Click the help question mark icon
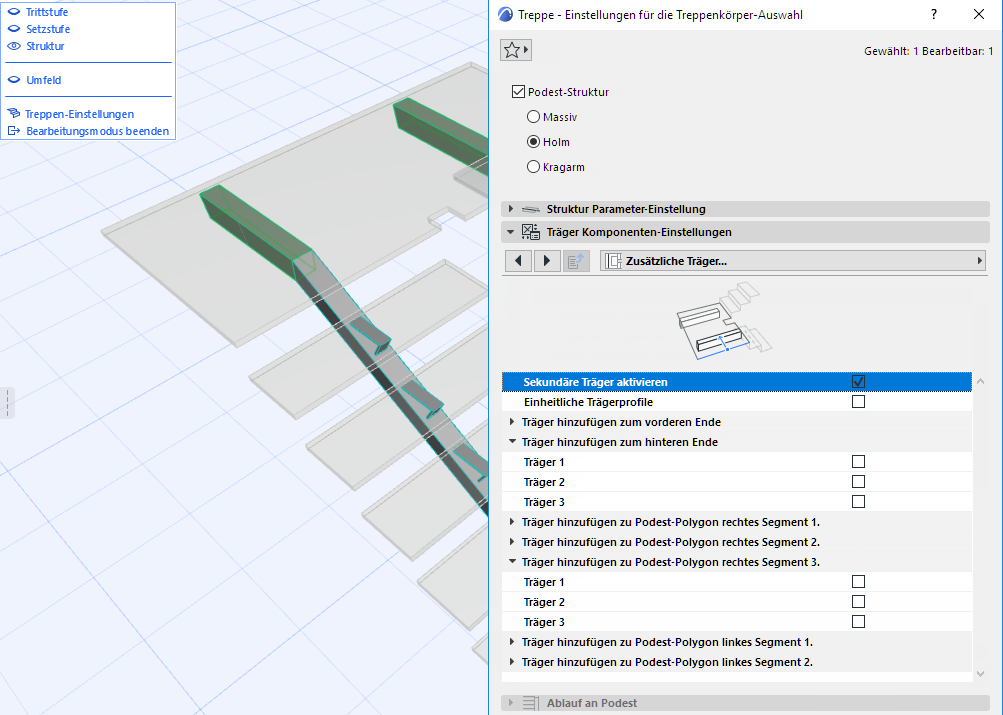The image size is (1003, 715). [x=934, y=15]
